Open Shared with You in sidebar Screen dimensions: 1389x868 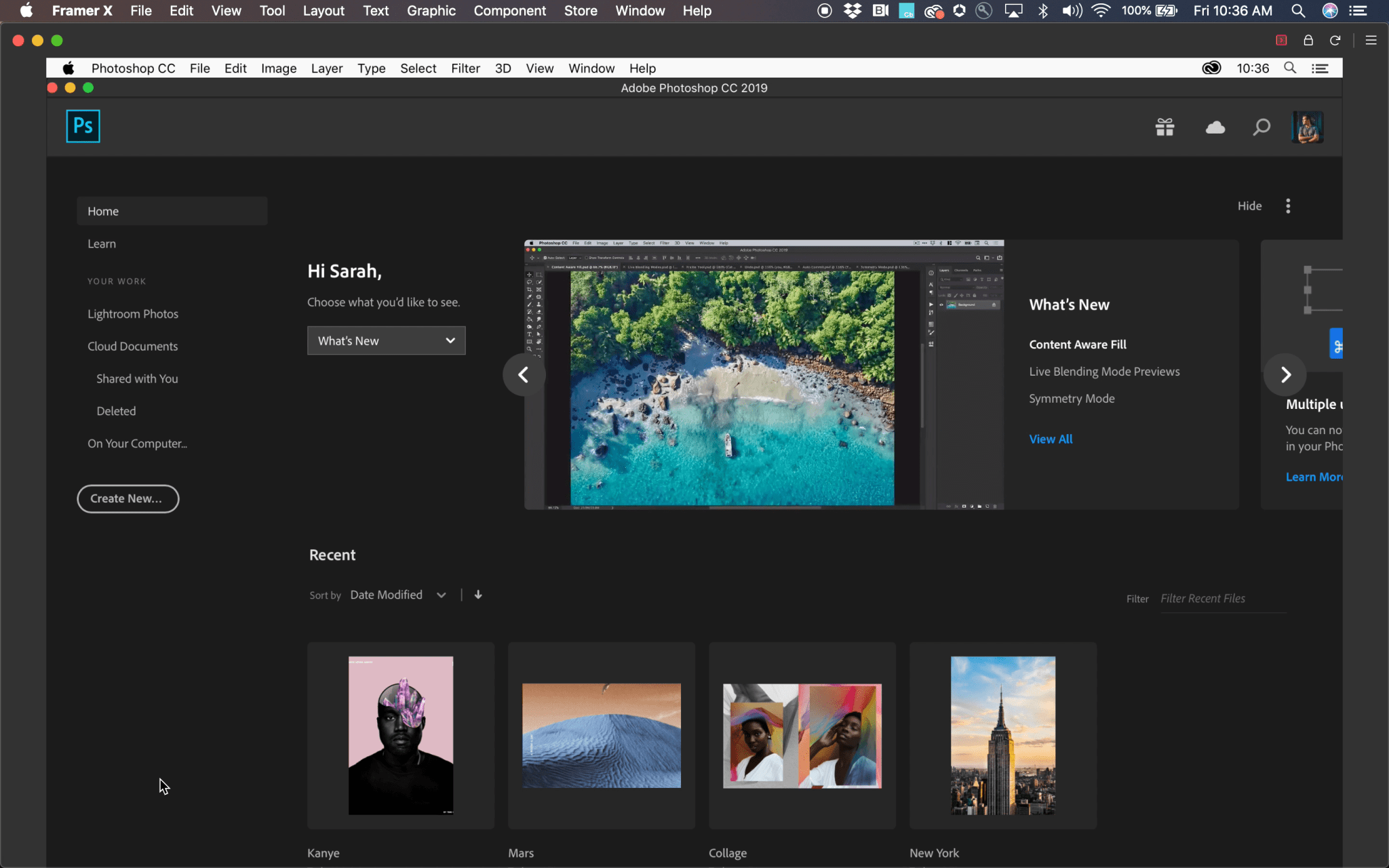pos(137,379)
